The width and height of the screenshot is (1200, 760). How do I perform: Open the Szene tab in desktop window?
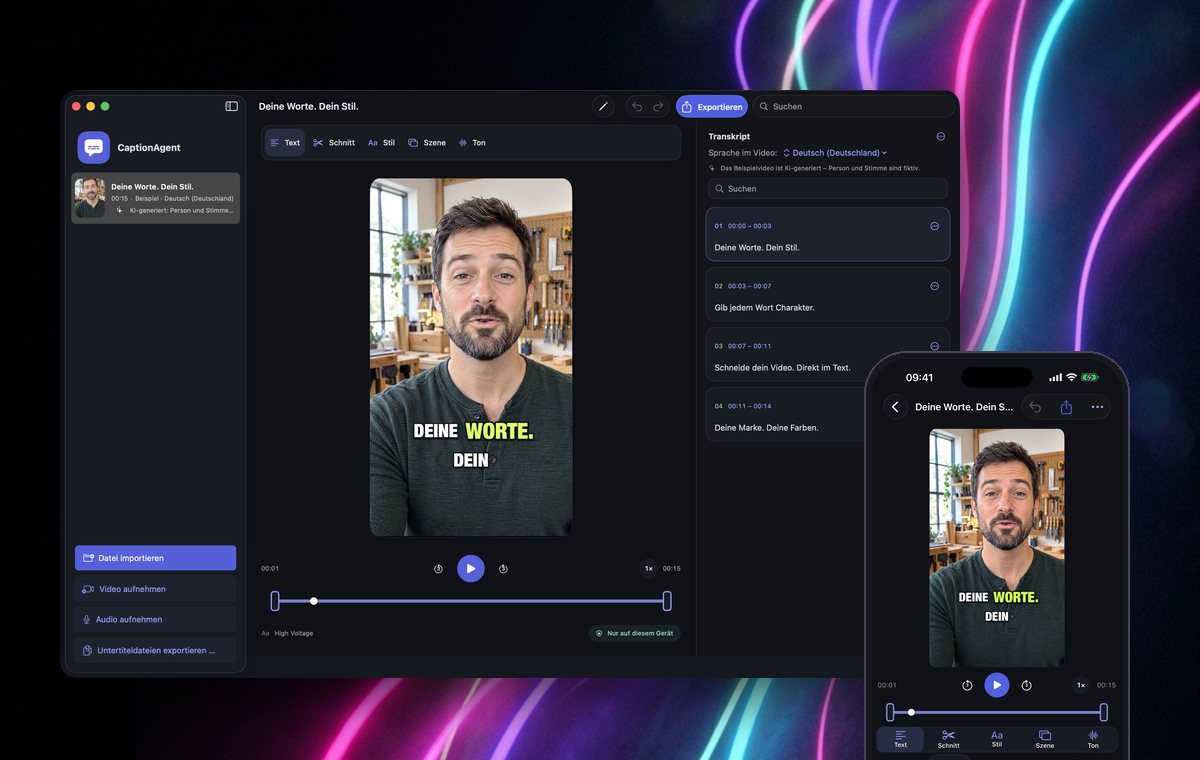click(427, 143)
